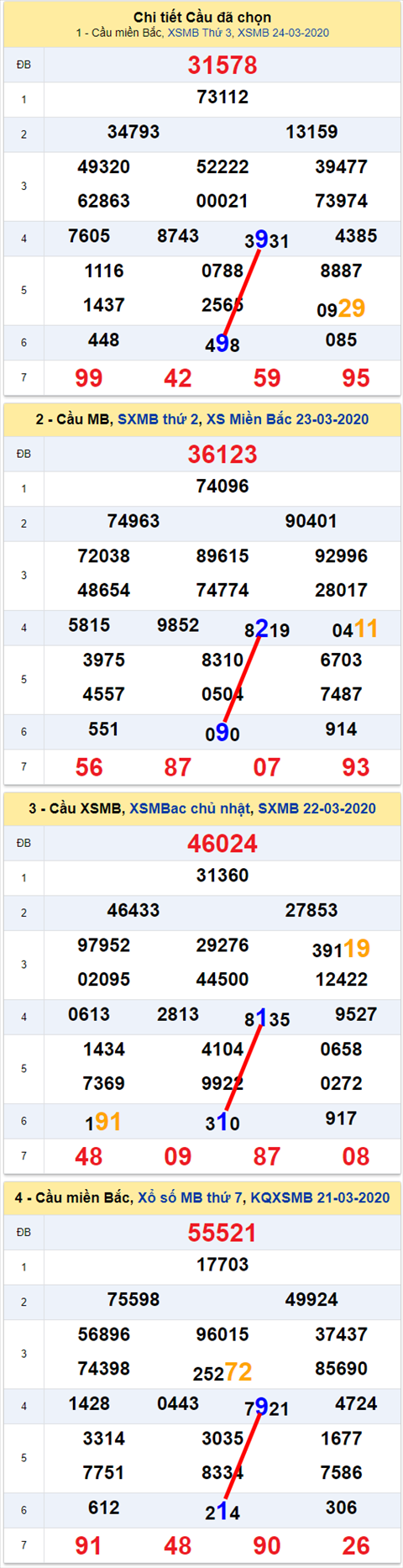This screenshot has height=1568, width=403.
Task: Click the ĐB row label for 21-03-2020
Action: 24,1233
